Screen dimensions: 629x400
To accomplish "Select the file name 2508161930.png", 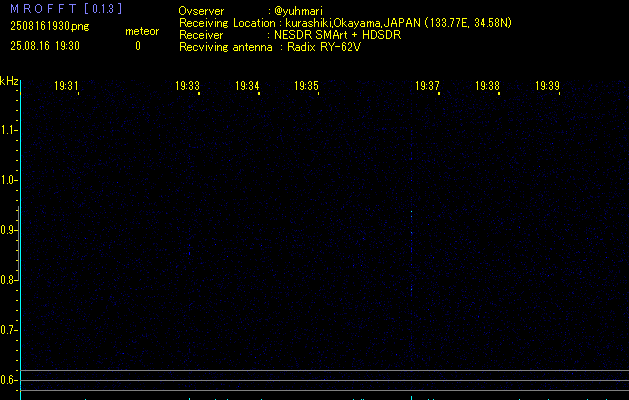I will point(50,26).
